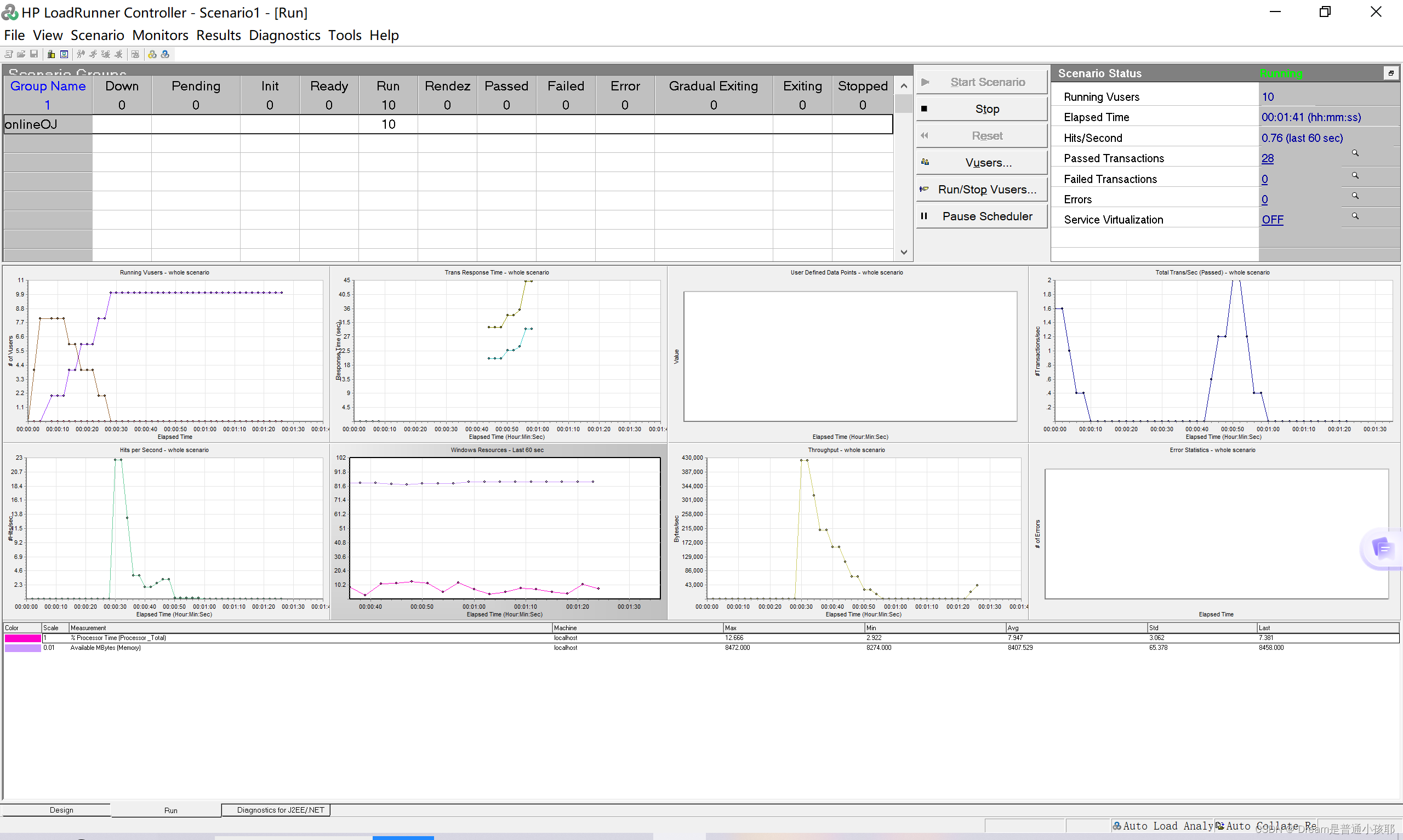1403x840 pixels.
Task: Click the Scenario Groups scroll down arrow
Action: 904,253
